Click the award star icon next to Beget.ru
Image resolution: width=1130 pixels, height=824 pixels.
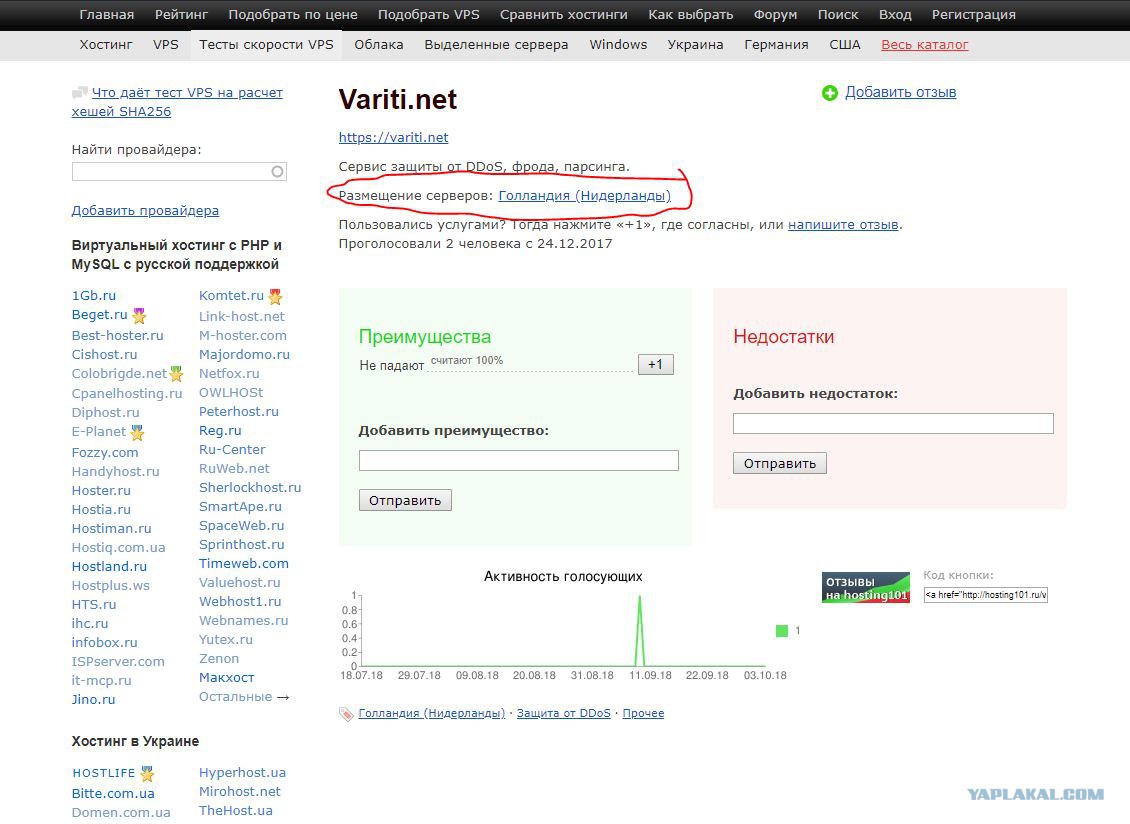pyautogui.click(x=139, y=316)
